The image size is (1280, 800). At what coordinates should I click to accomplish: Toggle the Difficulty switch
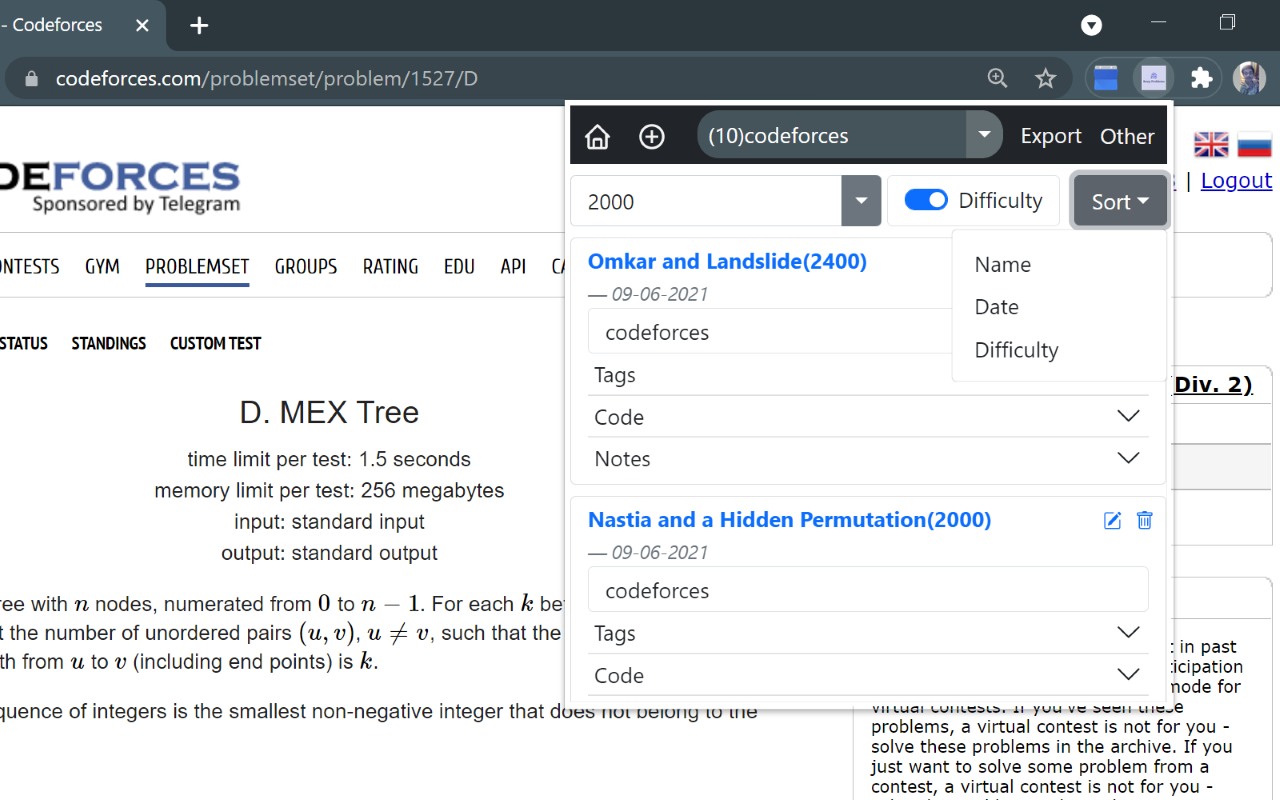click(x=926, y=200)
